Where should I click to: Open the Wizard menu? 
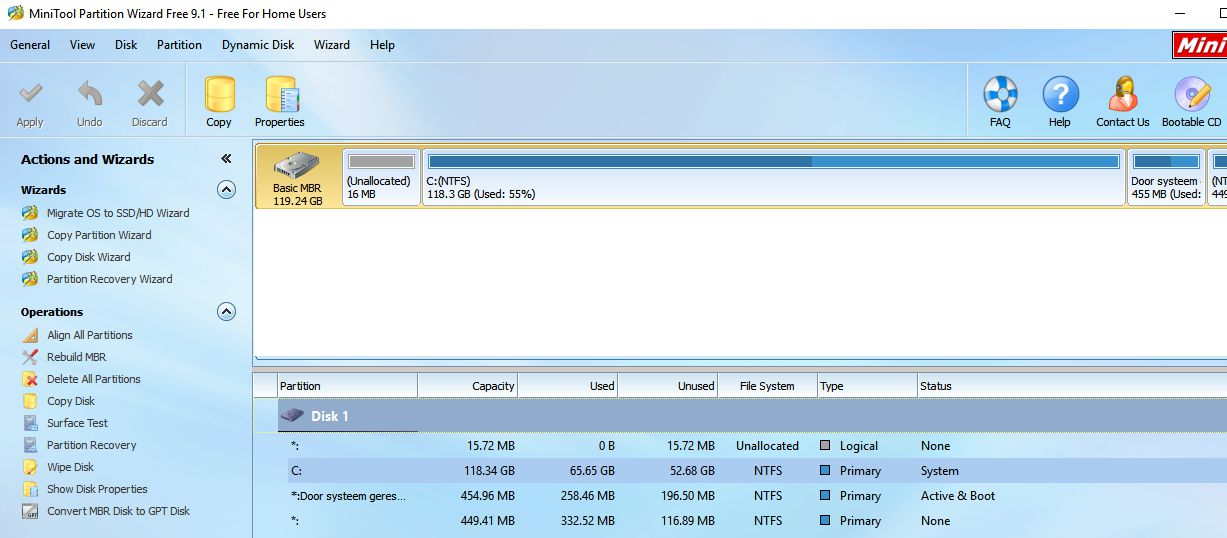coord(332,45)
